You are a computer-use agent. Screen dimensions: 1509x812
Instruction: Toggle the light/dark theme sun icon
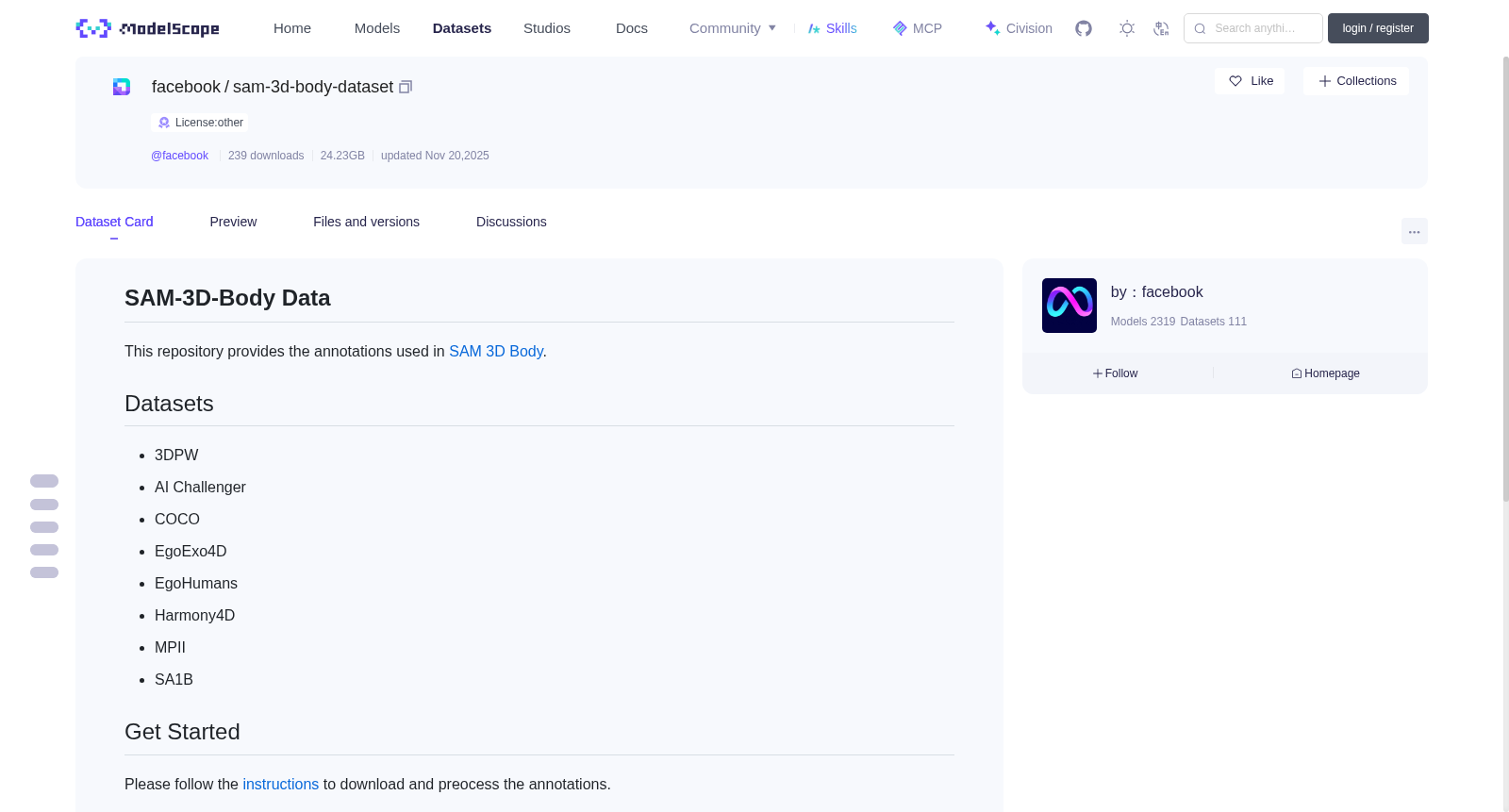click(1126, 28)
